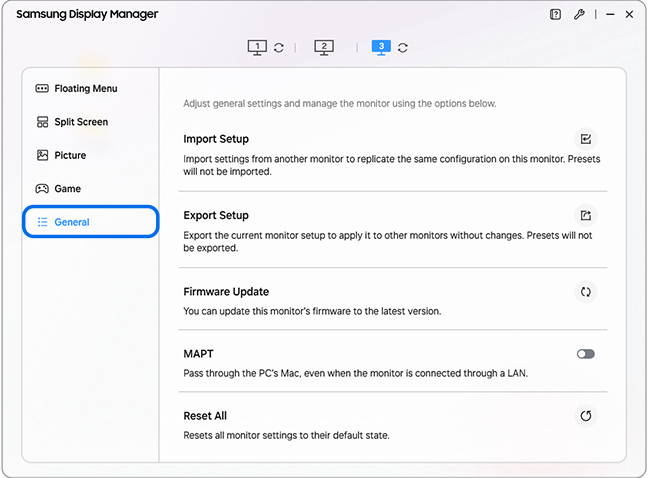Open the wrench settings icon
The image size is (649, 478).
coord(579,15)
